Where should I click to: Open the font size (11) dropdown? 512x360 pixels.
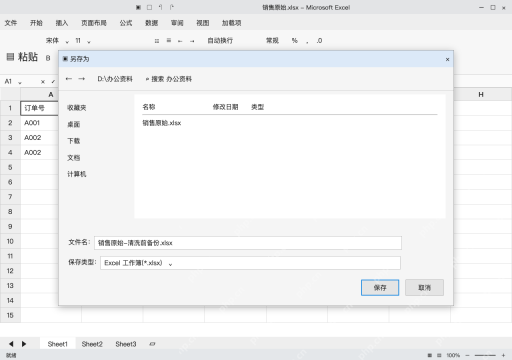pos(89,42)
